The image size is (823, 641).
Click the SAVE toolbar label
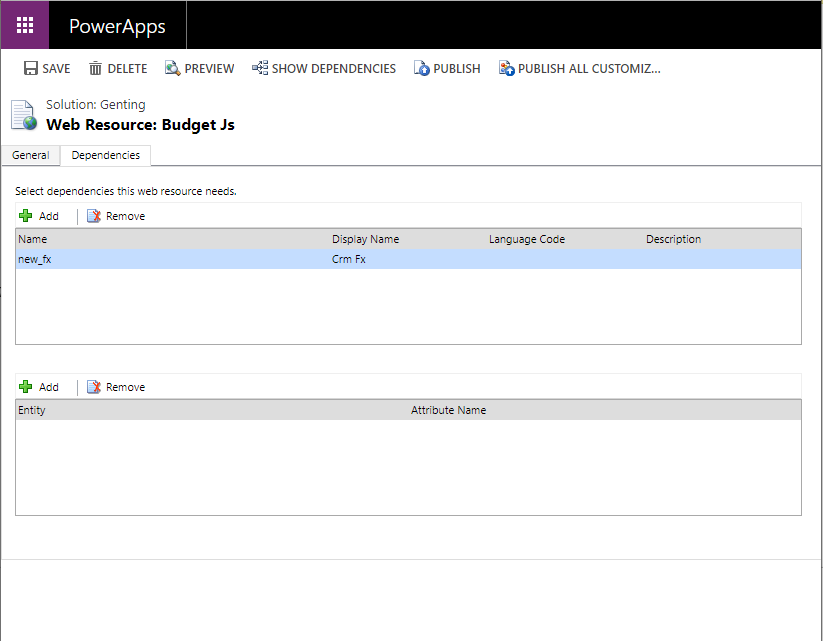coord(56,69)
